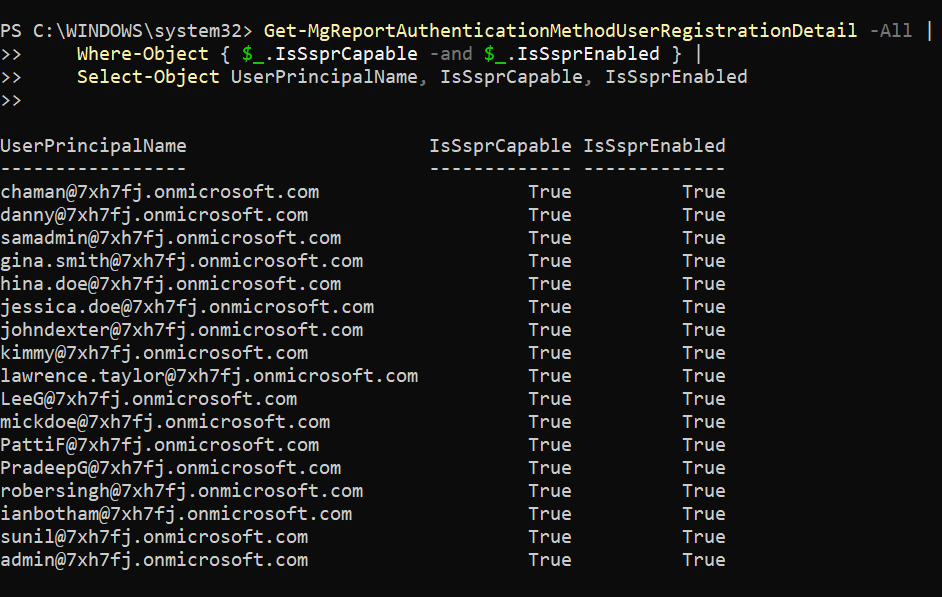The image size is (942, 597).
Task: Select the danny@7xh7fj.onmicrosoft.com row text
Action: pos(154,215)
